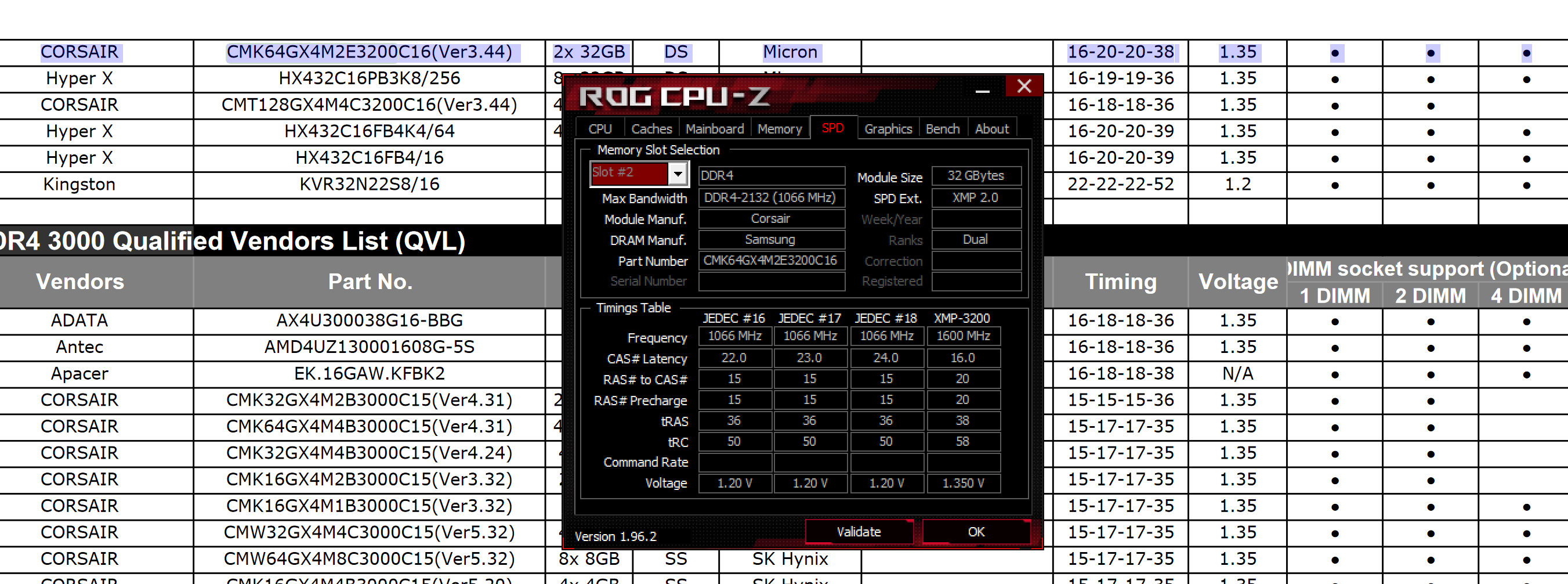Viewport: 1568px width, 584px height.
Task: Click Version 1.96.2 text in CPU-Z
Action: click(x=615, y=536)
